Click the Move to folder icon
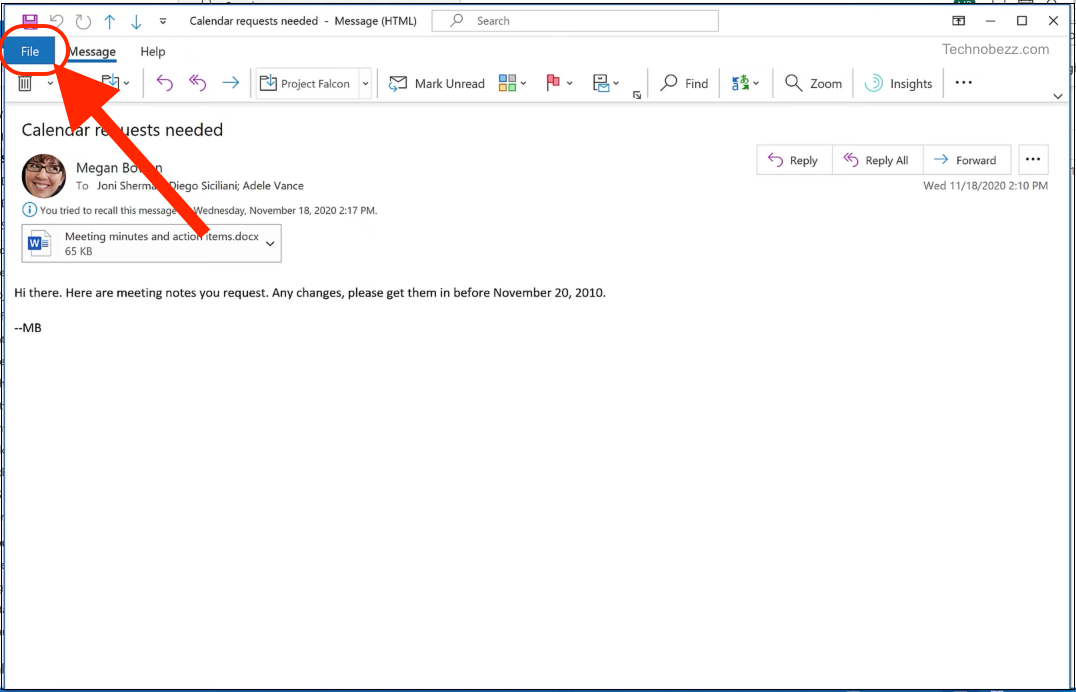 coord(110,83)
